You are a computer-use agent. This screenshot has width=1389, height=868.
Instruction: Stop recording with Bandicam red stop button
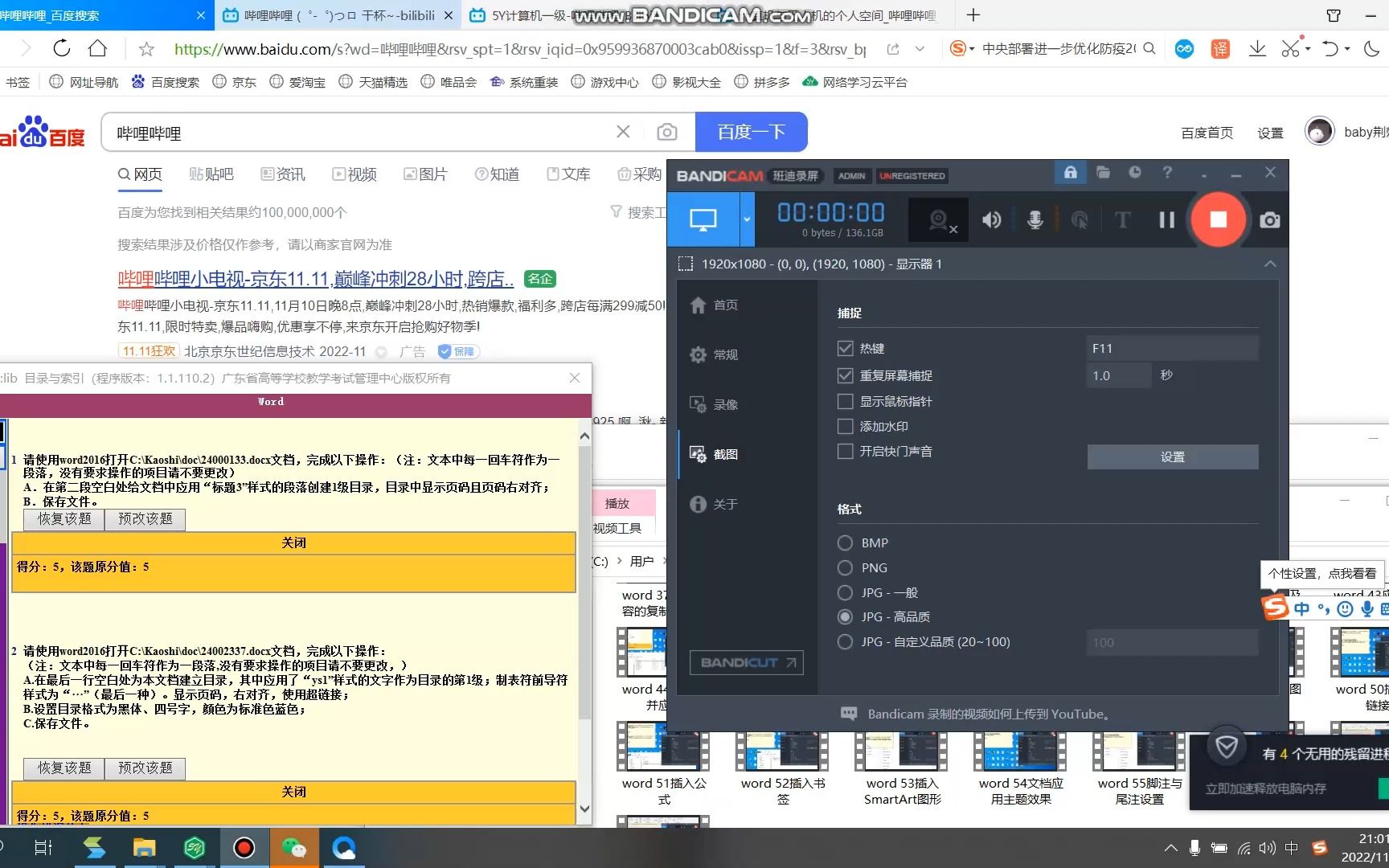point(1218,219)
